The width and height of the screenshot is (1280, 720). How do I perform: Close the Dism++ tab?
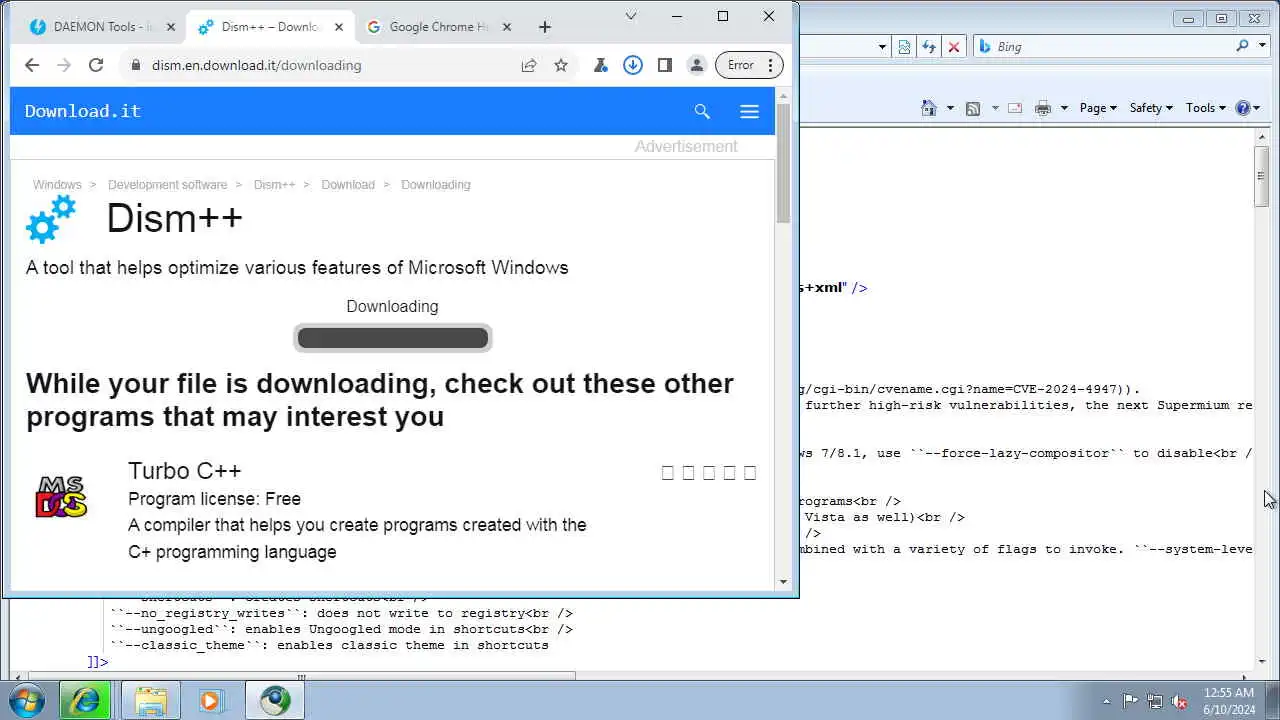click(x=339, y=27)
